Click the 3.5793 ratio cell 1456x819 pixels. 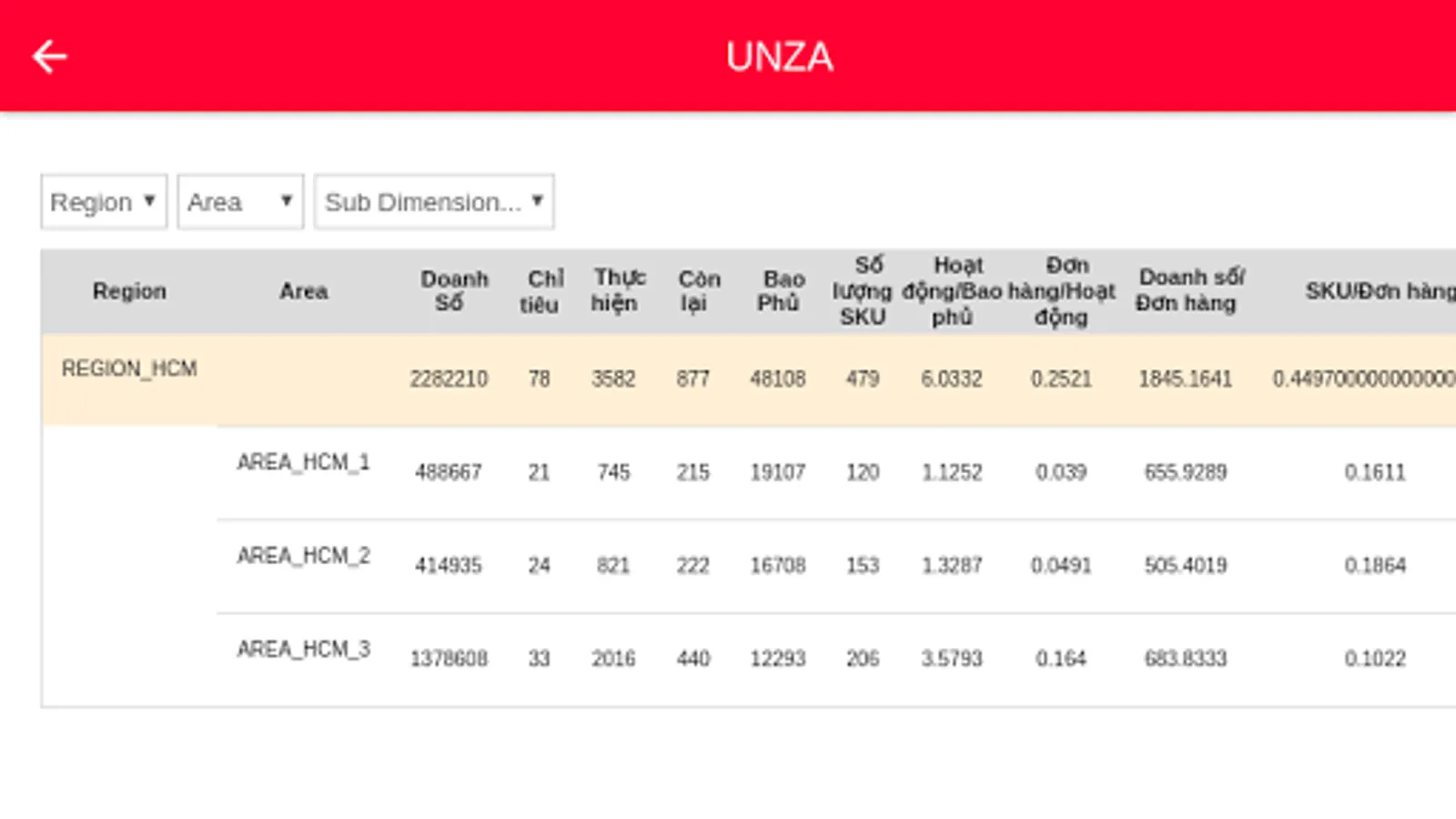(952, 658)
